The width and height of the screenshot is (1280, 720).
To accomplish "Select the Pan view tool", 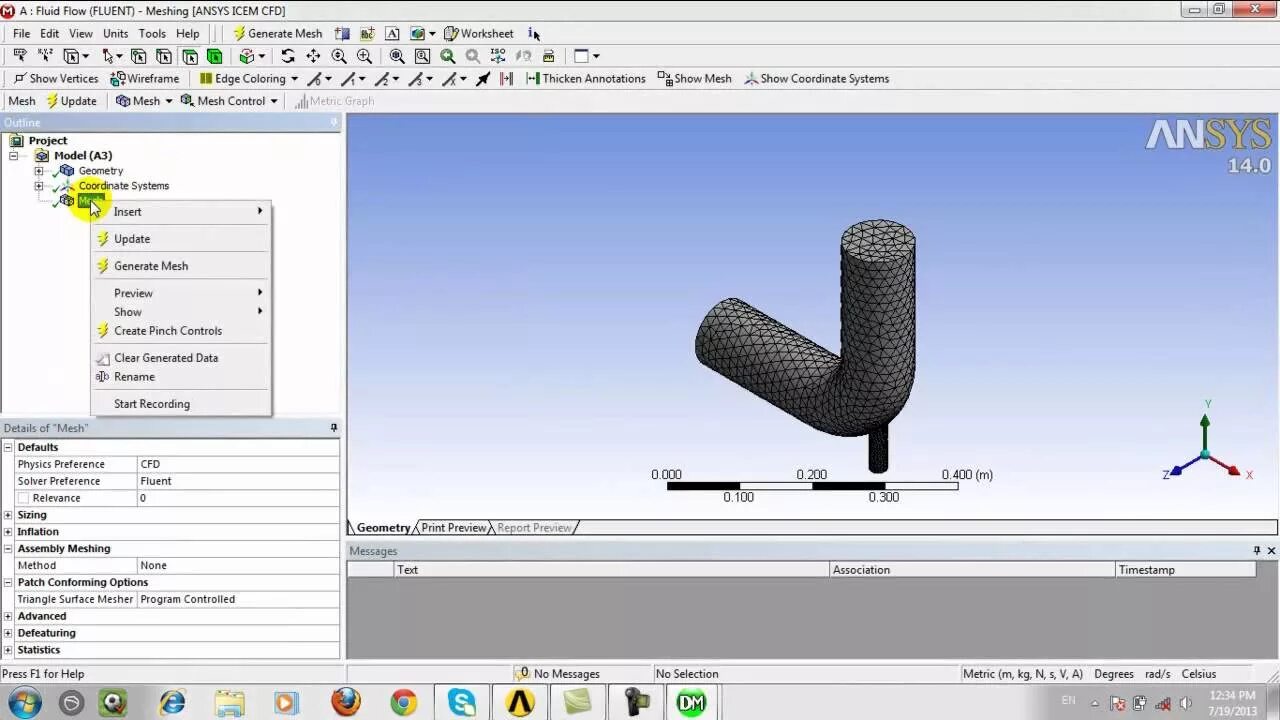I will pyautogui.click(x=313, y=56).
